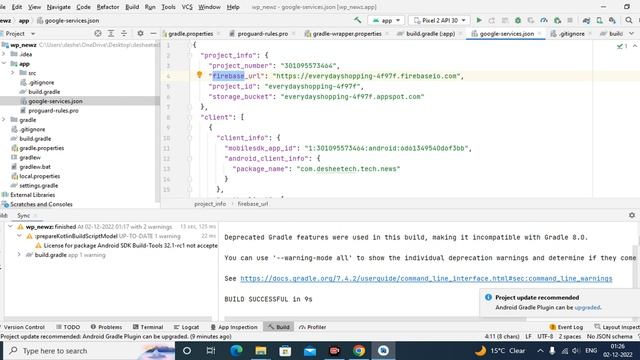Screen dimensions: 640x360
Task: Click the volume icon in the system tray
Action: (x=576, y=351)
